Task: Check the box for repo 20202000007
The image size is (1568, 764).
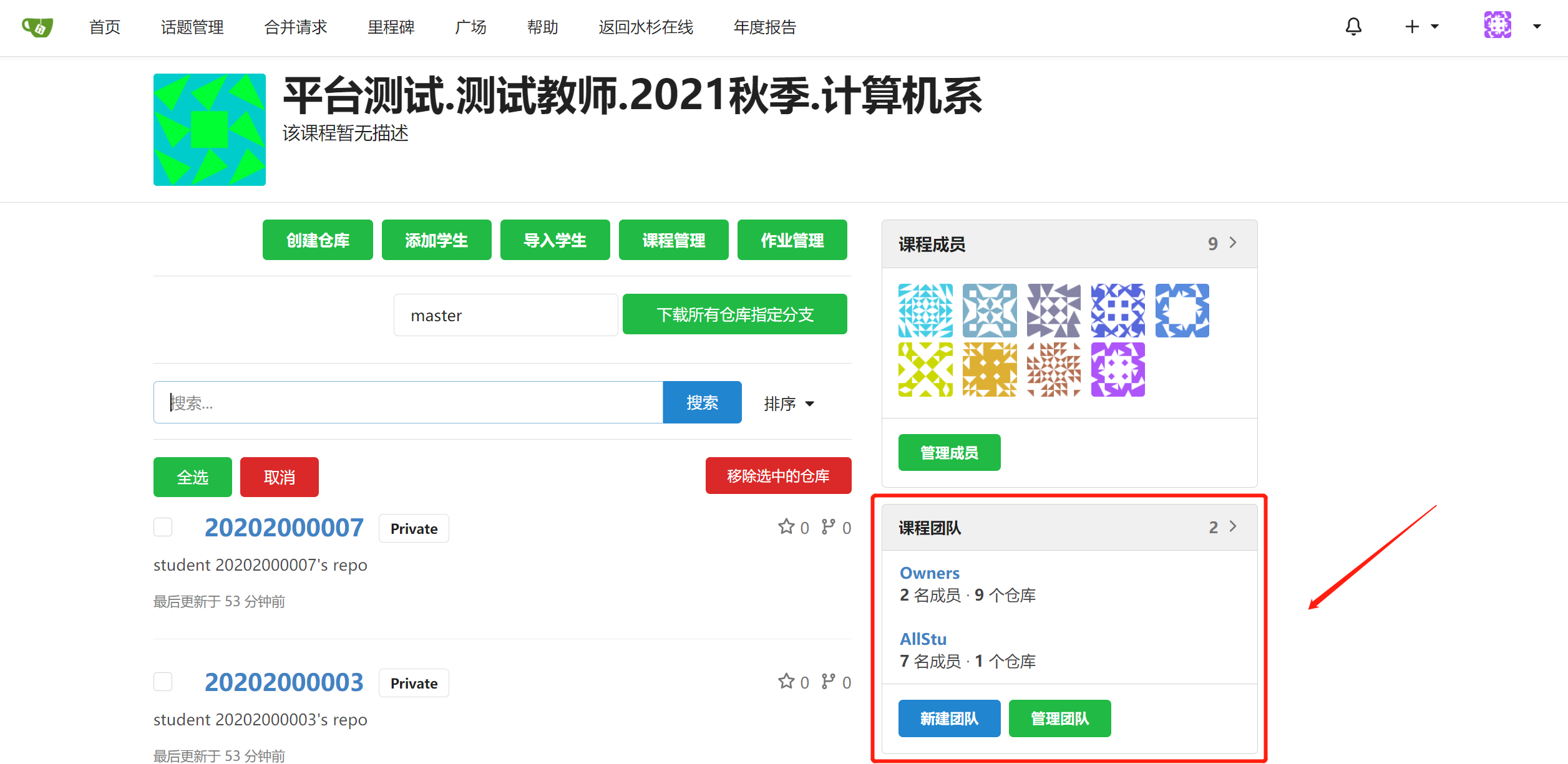Action: [163, 527]
